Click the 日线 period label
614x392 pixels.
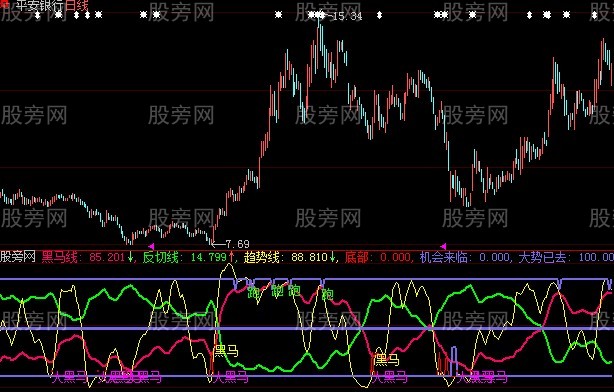77,5
